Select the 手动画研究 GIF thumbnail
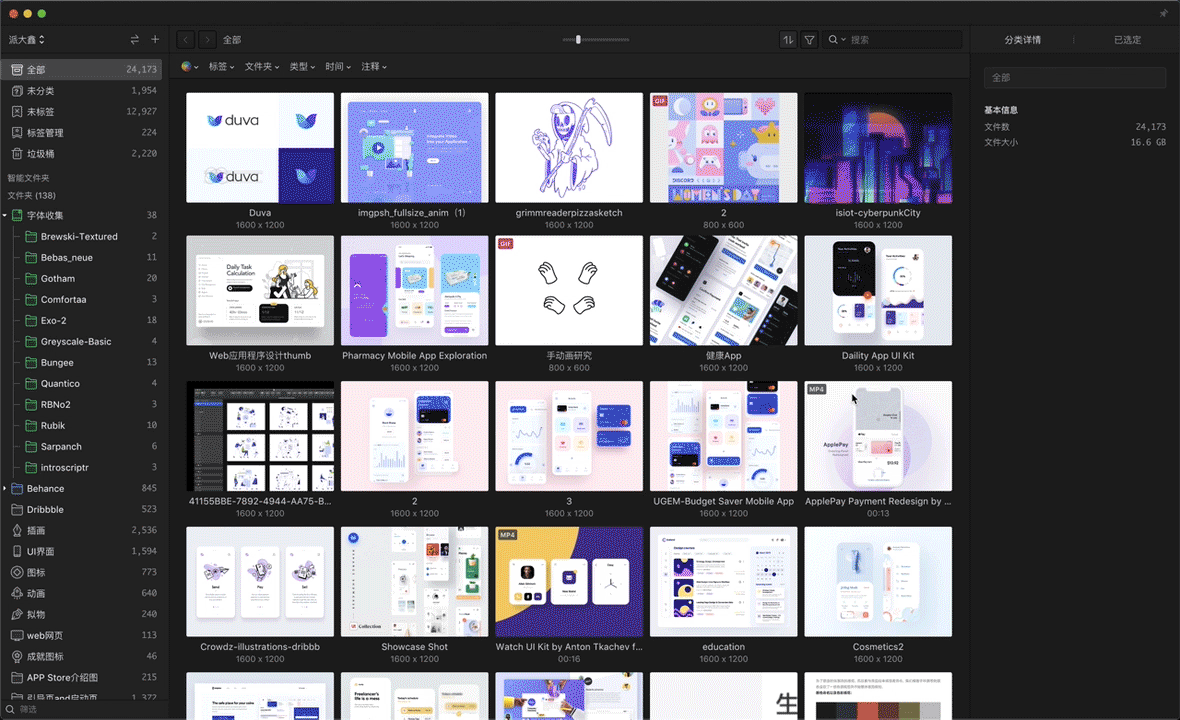The image size is (1180, 720). tap(569, 290)
